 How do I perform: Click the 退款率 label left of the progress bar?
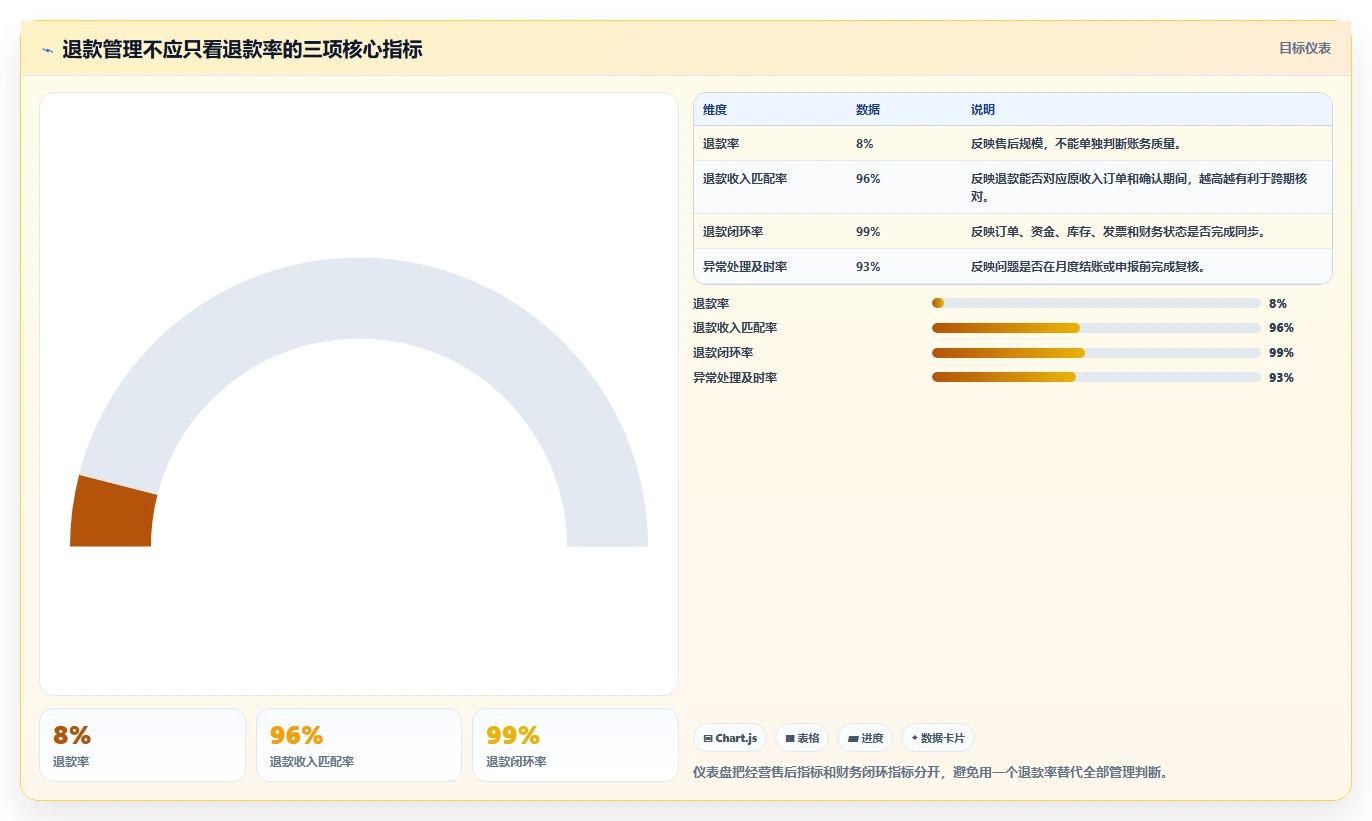711,303
